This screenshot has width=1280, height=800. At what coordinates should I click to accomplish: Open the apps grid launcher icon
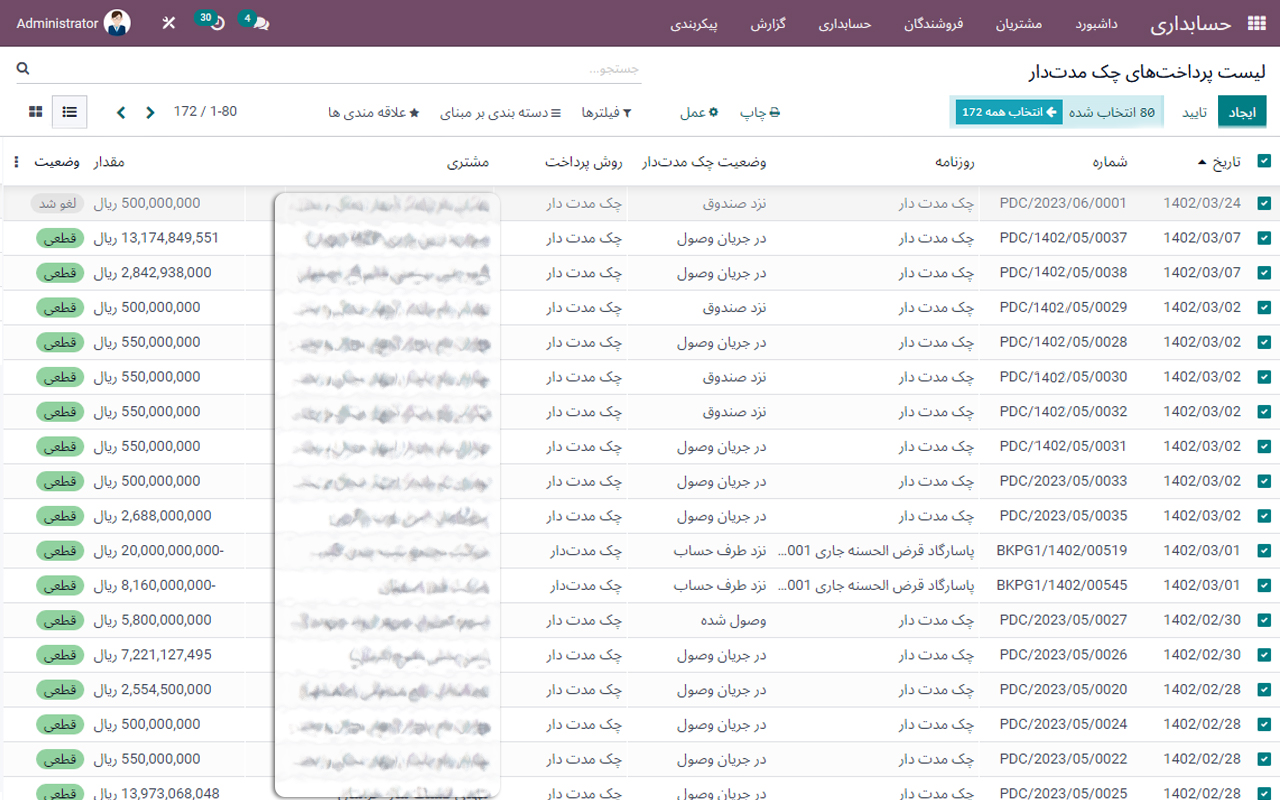1257,22
